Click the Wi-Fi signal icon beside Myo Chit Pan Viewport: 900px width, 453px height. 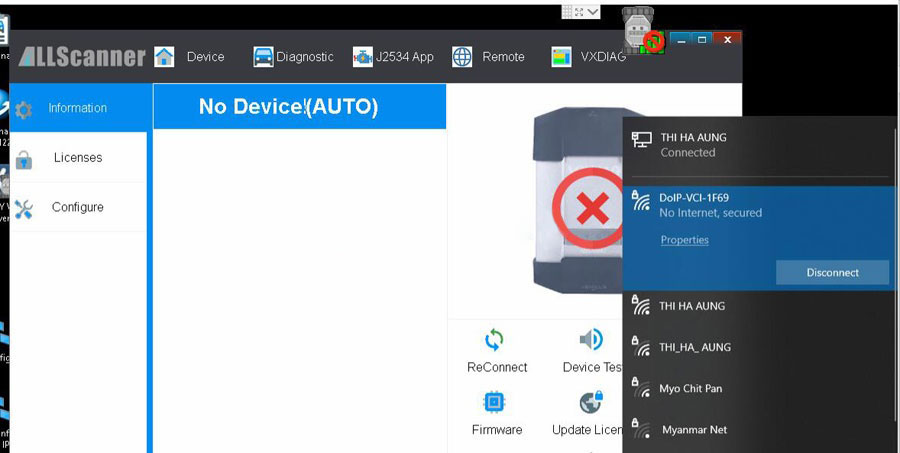[641, 388]
